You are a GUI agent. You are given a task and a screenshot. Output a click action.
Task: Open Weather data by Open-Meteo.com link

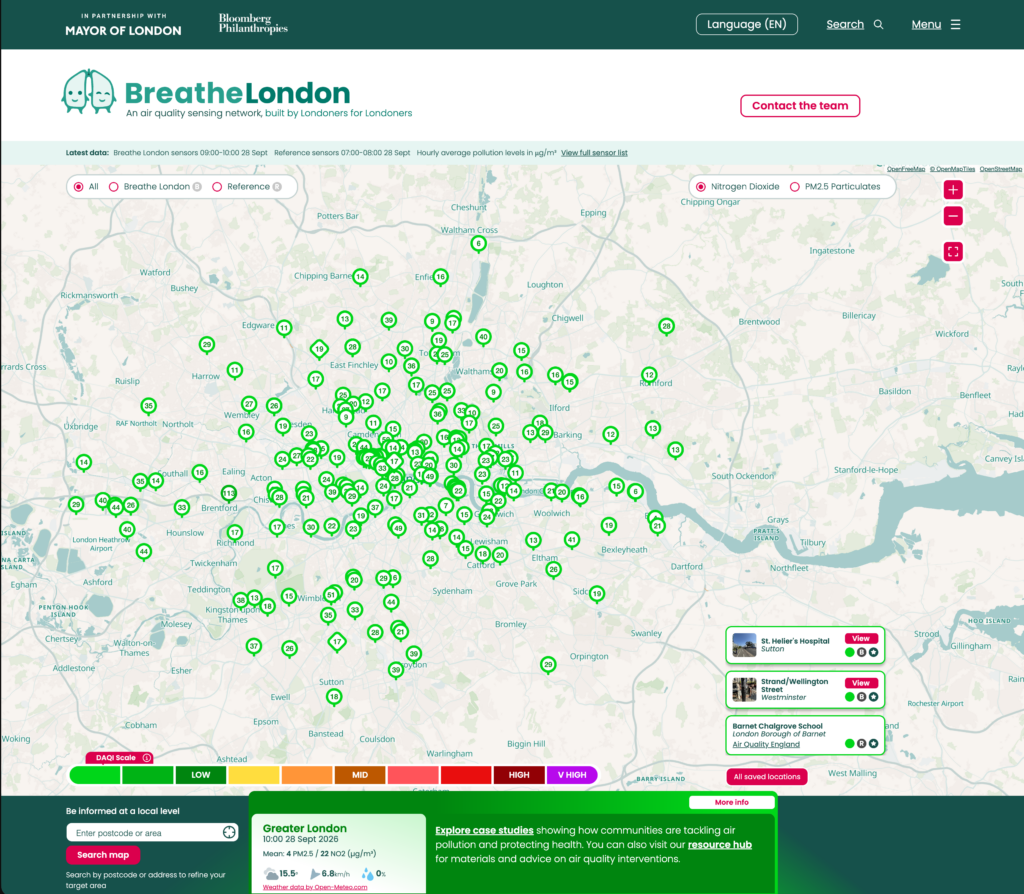tap(315, 887)
